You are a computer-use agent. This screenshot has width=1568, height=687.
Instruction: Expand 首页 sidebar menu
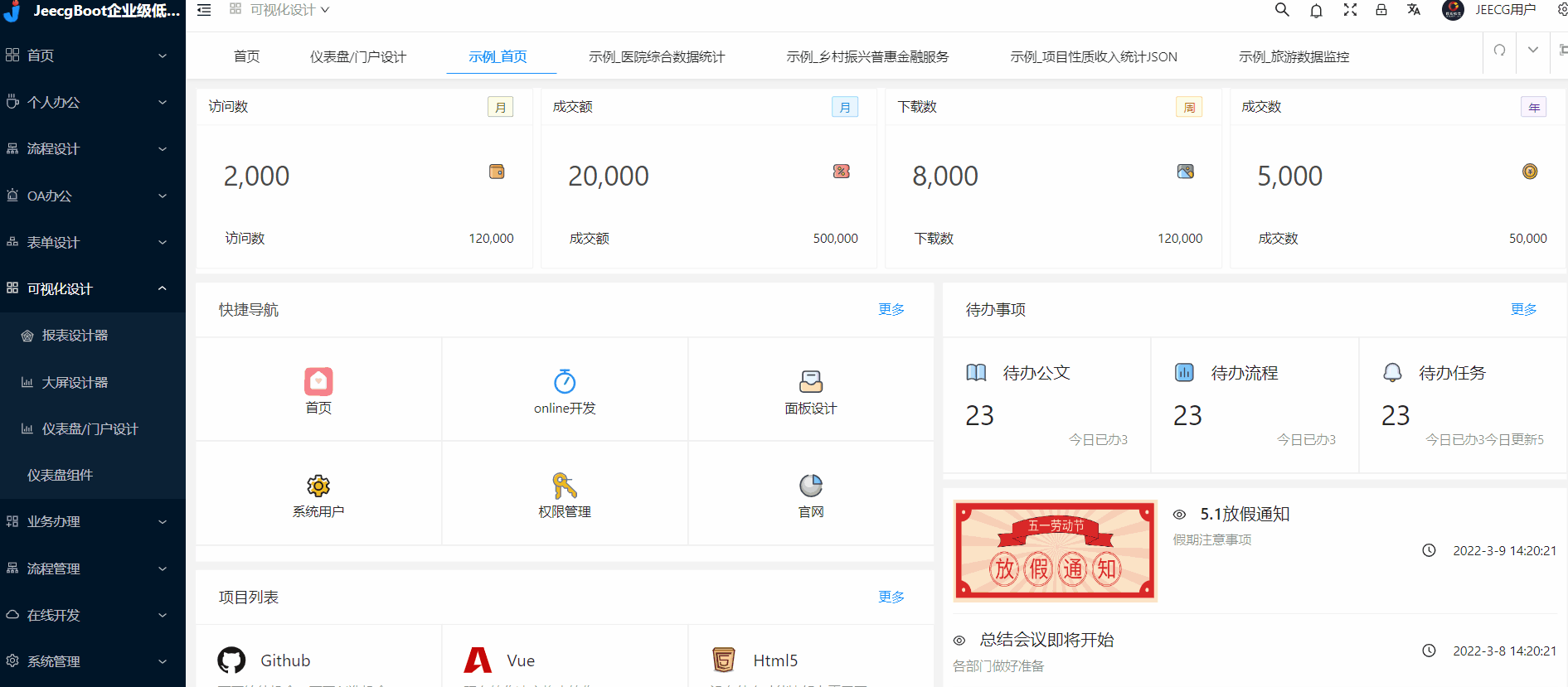[x=93, y=56]
